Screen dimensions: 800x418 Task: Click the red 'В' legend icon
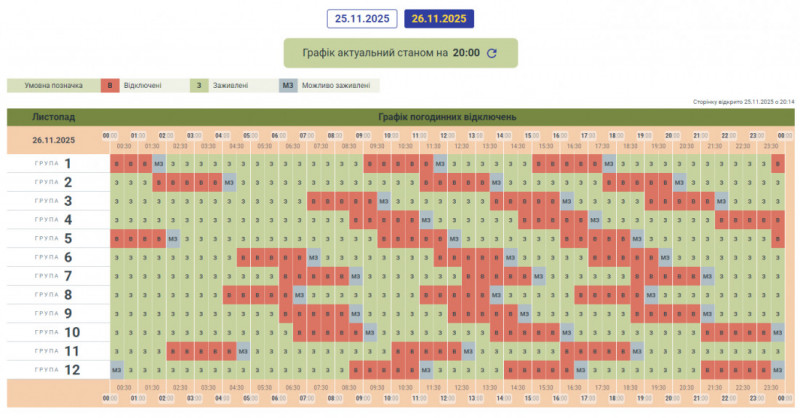[x=110, y=85]
